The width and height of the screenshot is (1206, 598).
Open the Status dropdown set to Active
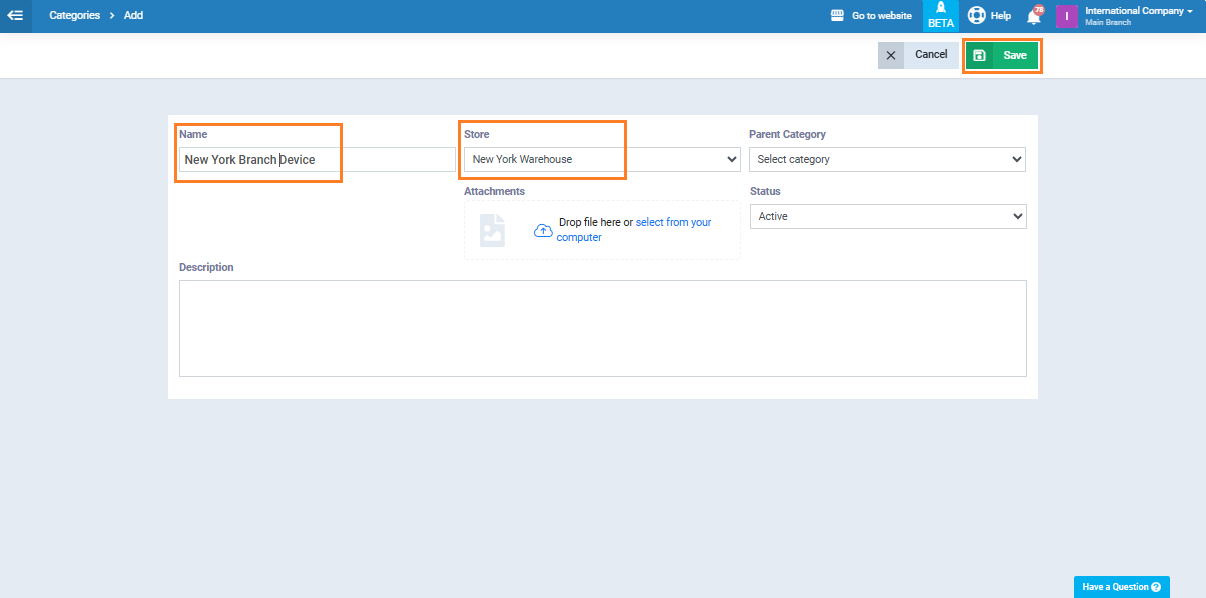(x=887, y=216)
